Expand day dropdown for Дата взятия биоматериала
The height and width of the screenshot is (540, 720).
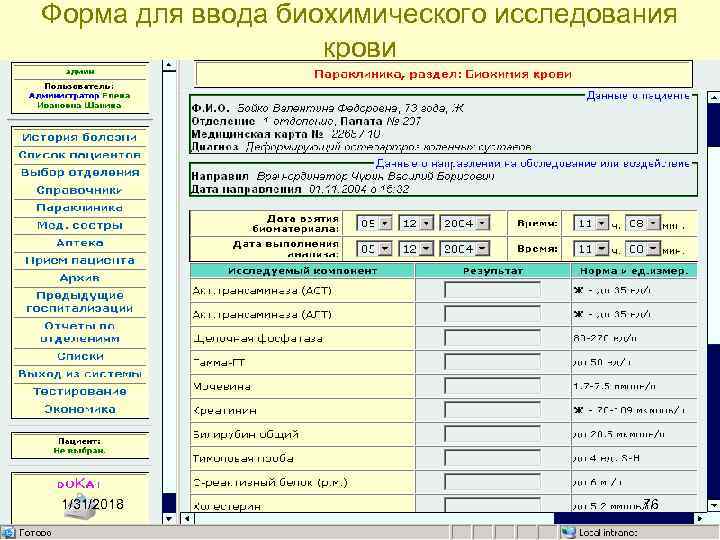[x=385, y=223]
